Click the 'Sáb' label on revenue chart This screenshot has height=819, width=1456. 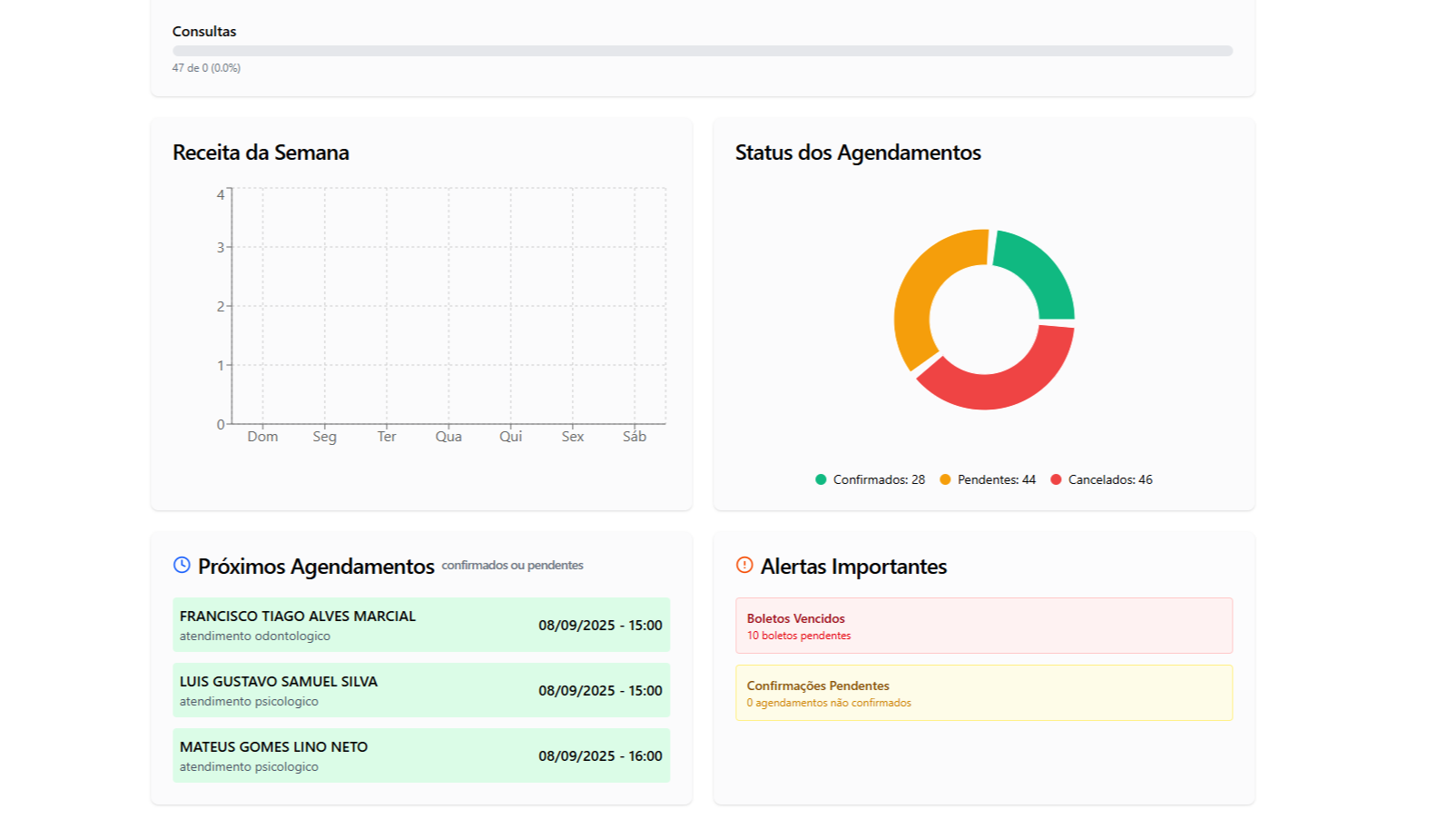pos(635,437)
